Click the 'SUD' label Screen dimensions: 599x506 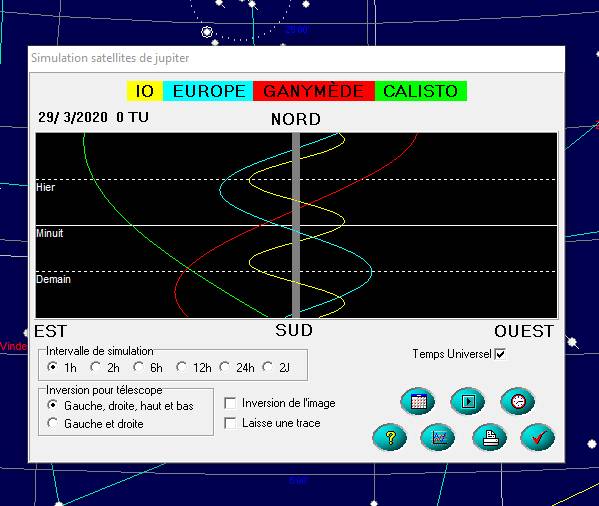pos(294,330)
